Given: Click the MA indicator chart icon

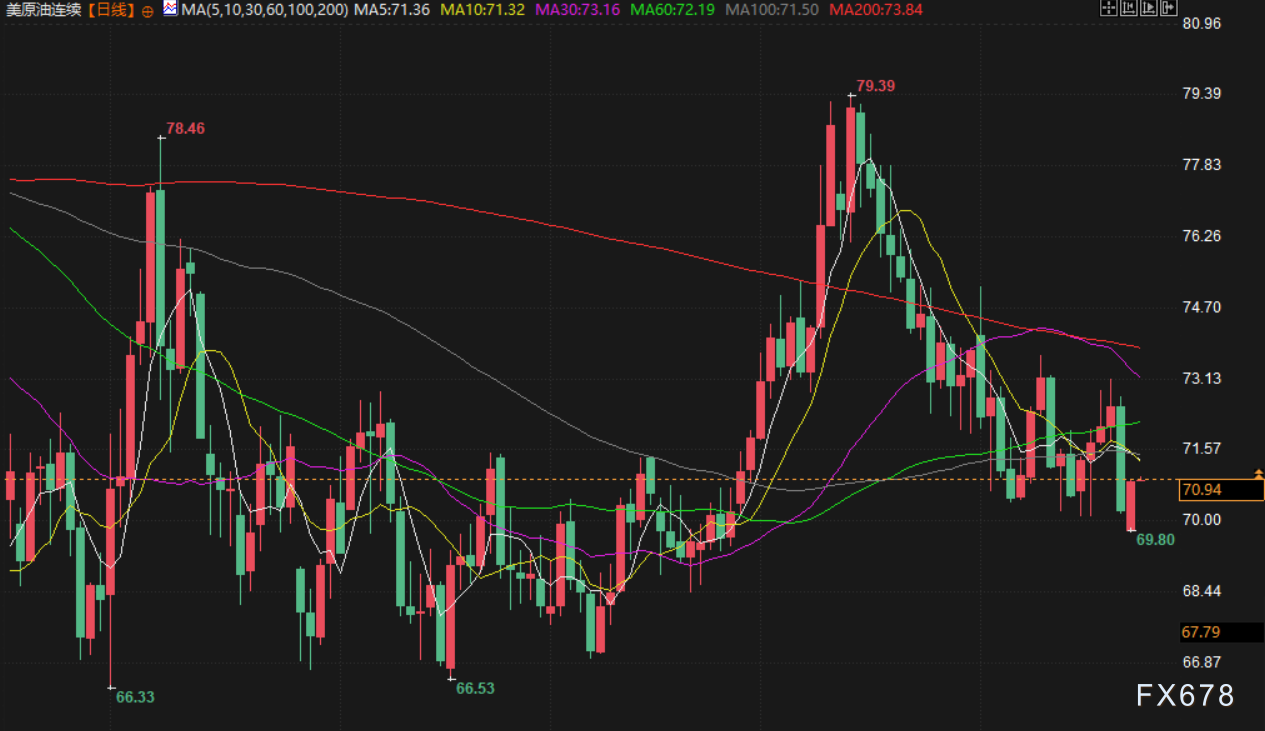Looking at the screenshot, I should tap(170, 9).
